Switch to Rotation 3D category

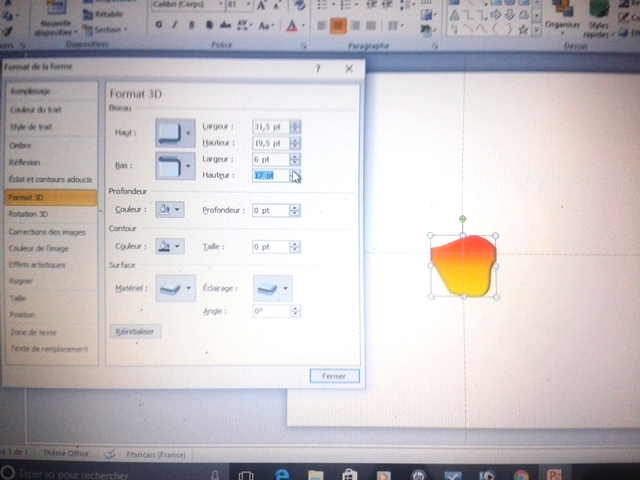(x=28, y=214)
